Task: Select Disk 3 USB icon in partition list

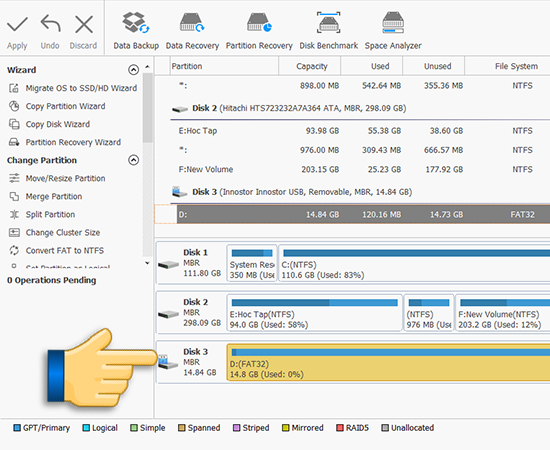Action: point(180,192)
